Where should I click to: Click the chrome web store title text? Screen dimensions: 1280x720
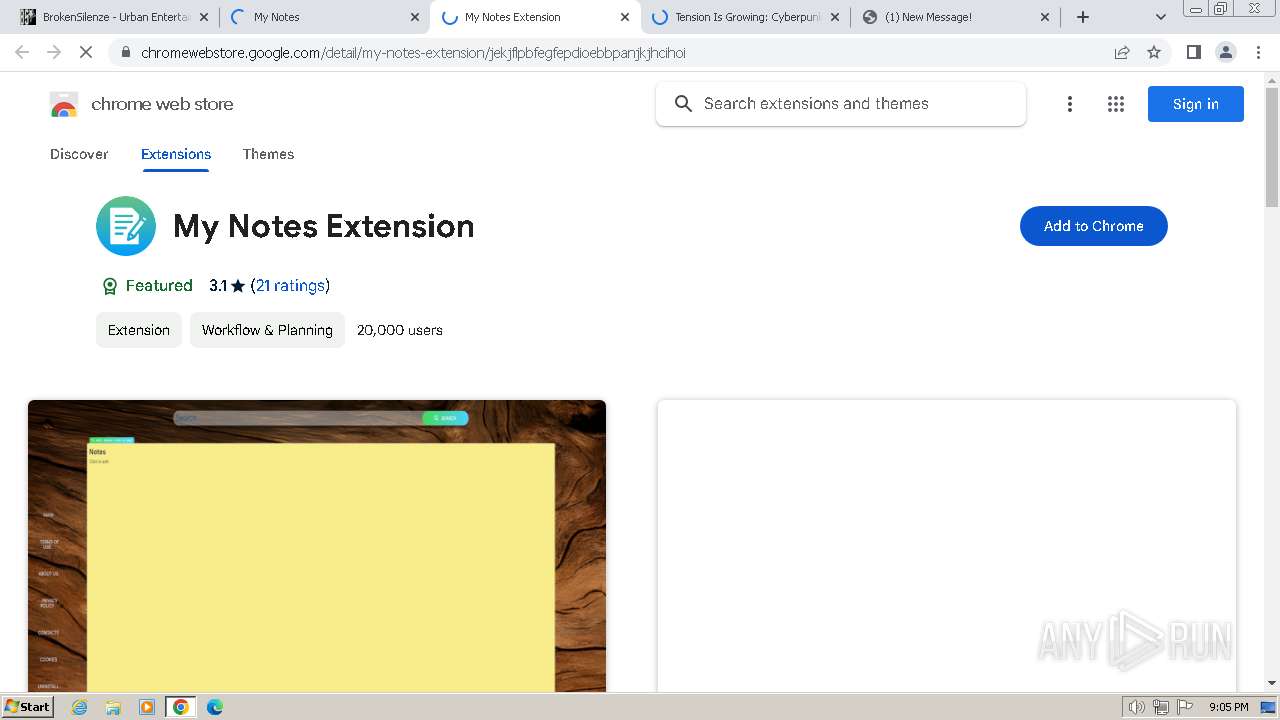162,104
